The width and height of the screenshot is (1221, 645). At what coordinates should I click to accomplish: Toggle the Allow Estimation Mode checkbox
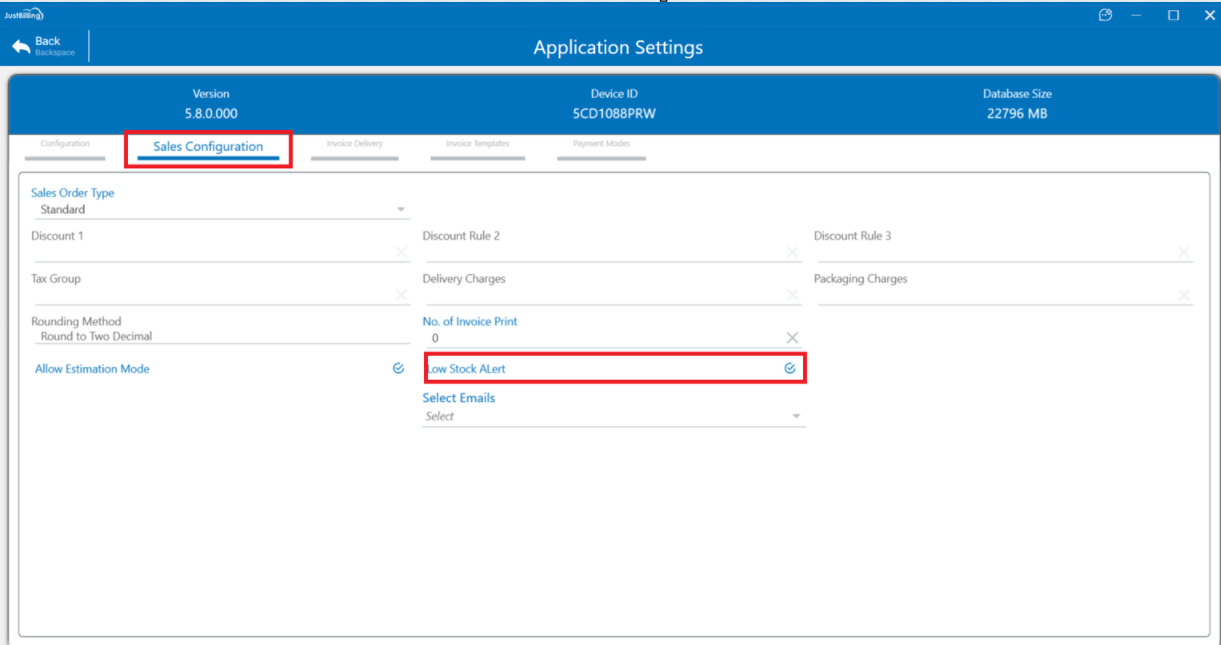pos(398,369)
